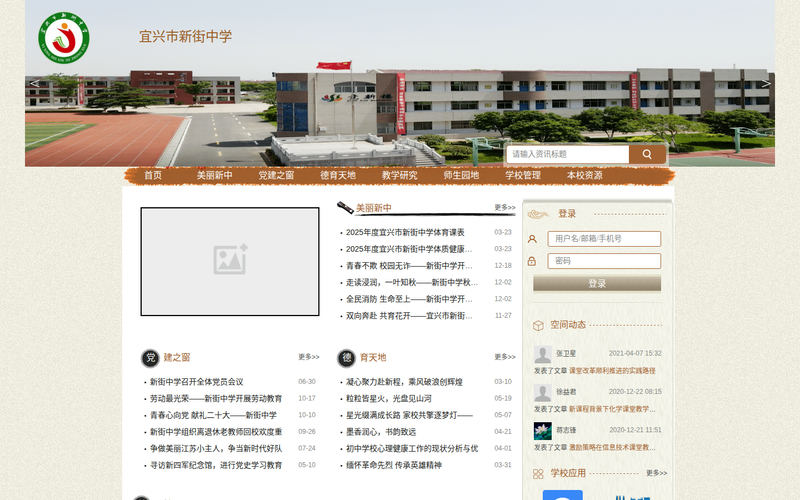
Task: Open 2025年度宜兴市新街中学体育课表 article
Action: [405, 233]
